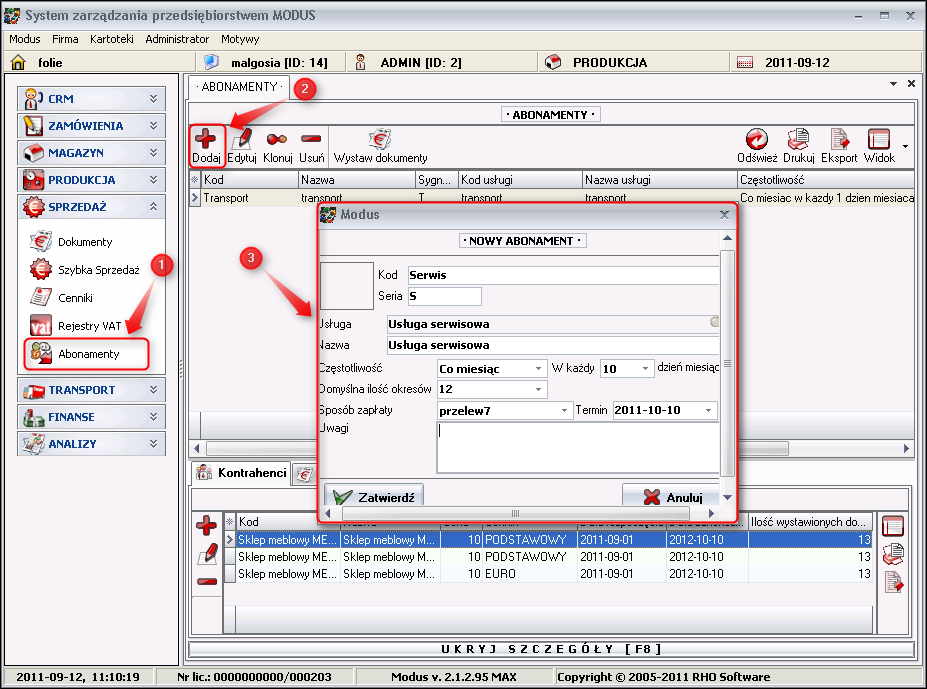Image resolution: width=927 pixels, height=689 pixels.
Task: Open the Częstotliwość dropdown
Action: point(539,368)
